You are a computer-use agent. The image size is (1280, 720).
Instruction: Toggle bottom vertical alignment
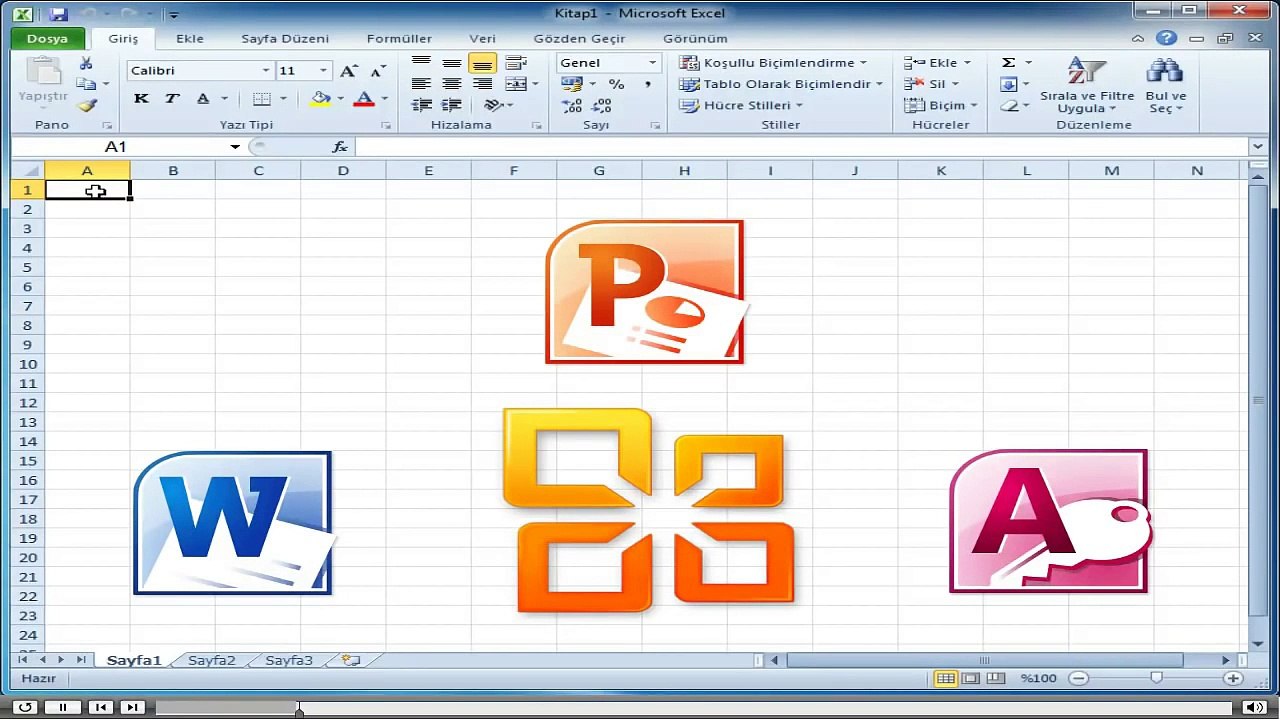482,63
